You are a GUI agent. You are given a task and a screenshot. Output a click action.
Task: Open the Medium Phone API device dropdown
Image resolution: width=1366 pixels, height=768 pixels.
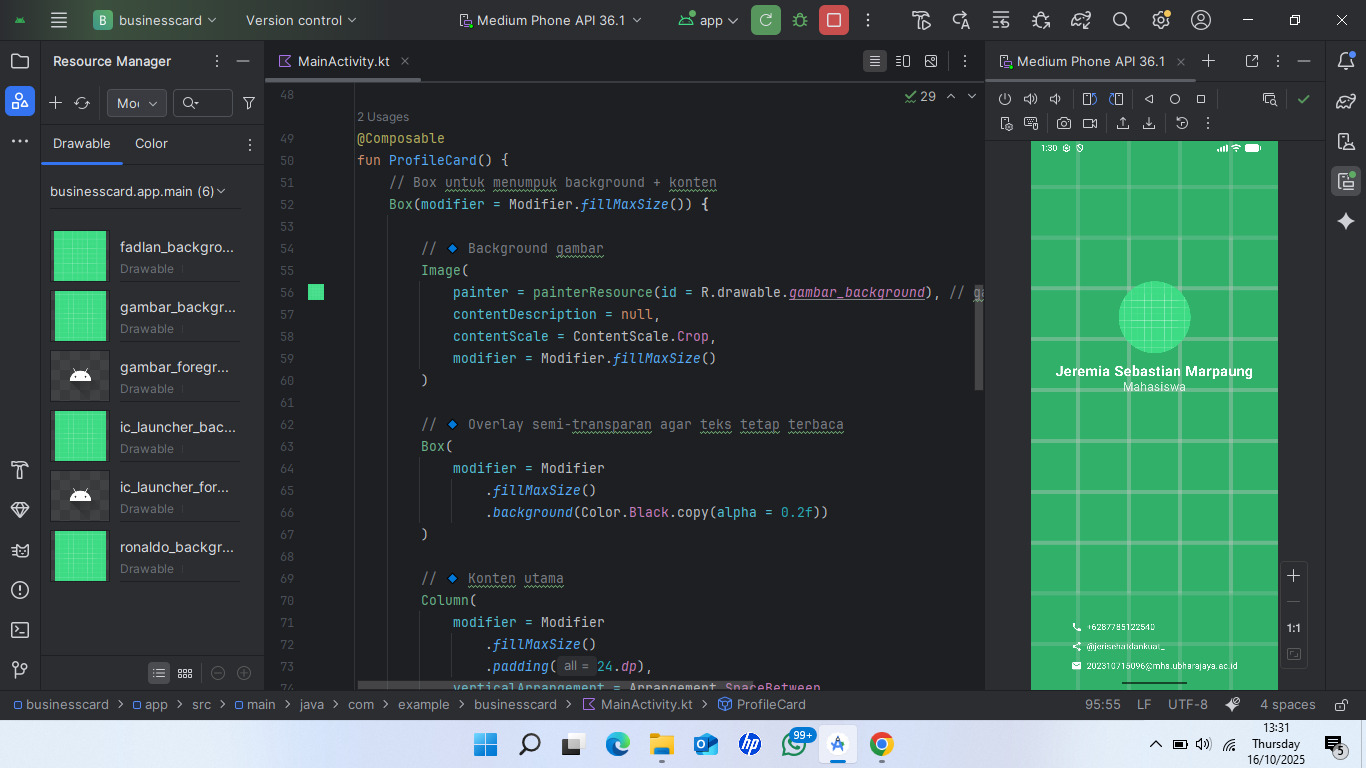click(x=550, y=20)
